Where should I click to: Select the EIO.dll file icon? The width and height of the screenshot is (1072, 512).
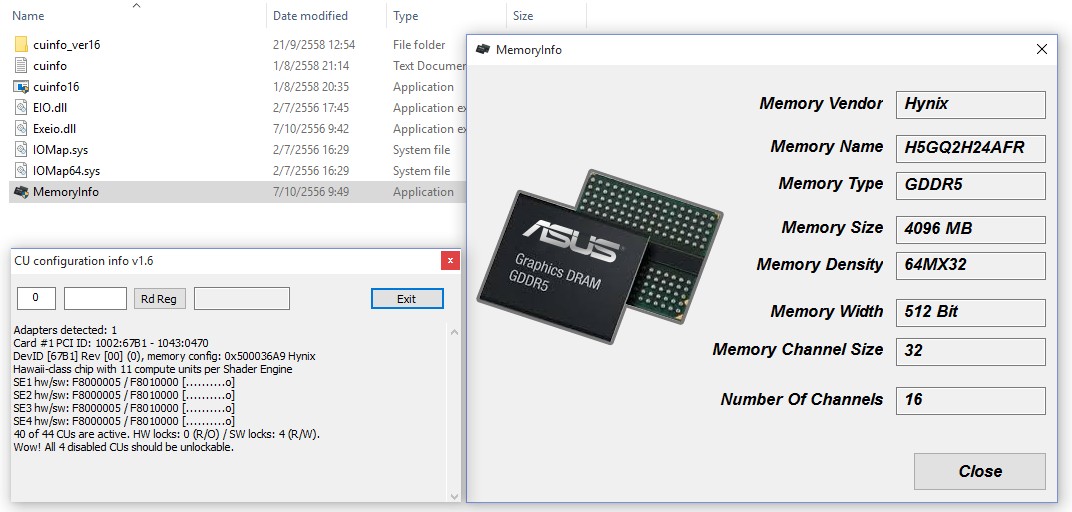pos(21,108)
